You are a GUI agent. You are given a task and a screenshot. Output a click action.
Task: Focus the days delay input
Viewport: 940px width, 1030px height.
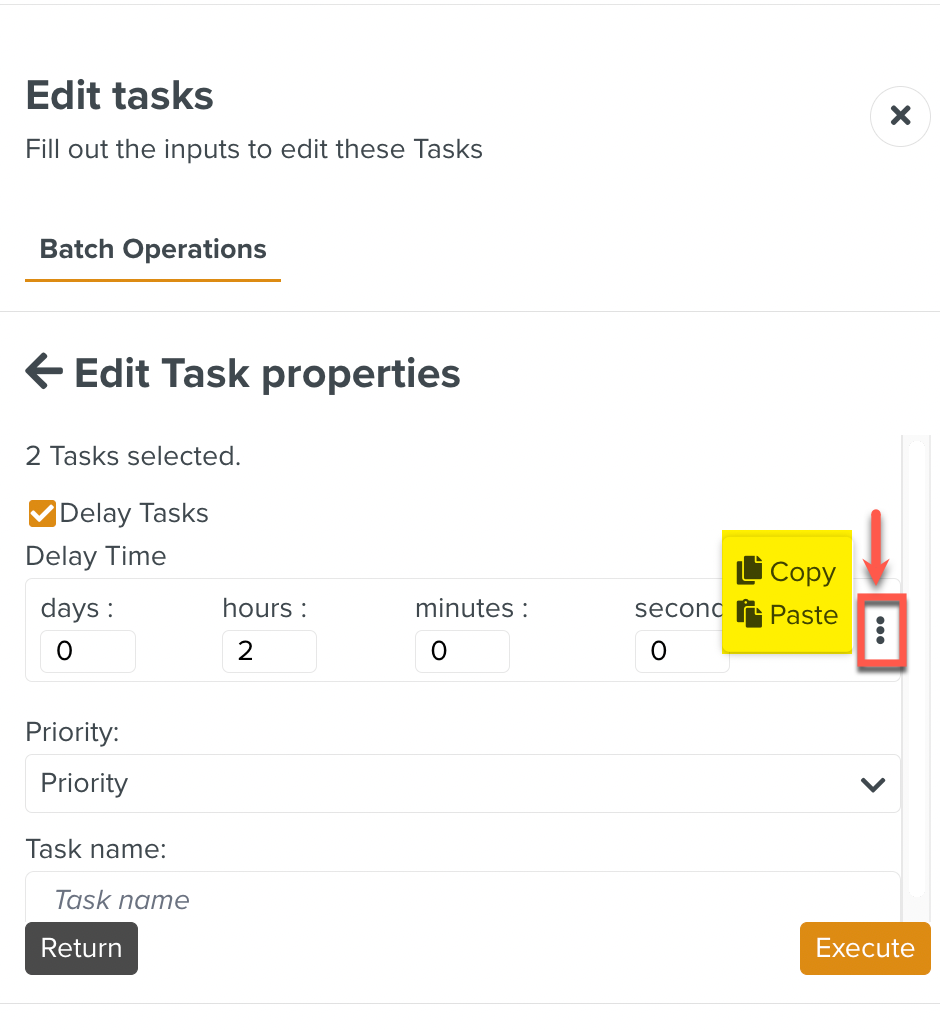[87, 652]
